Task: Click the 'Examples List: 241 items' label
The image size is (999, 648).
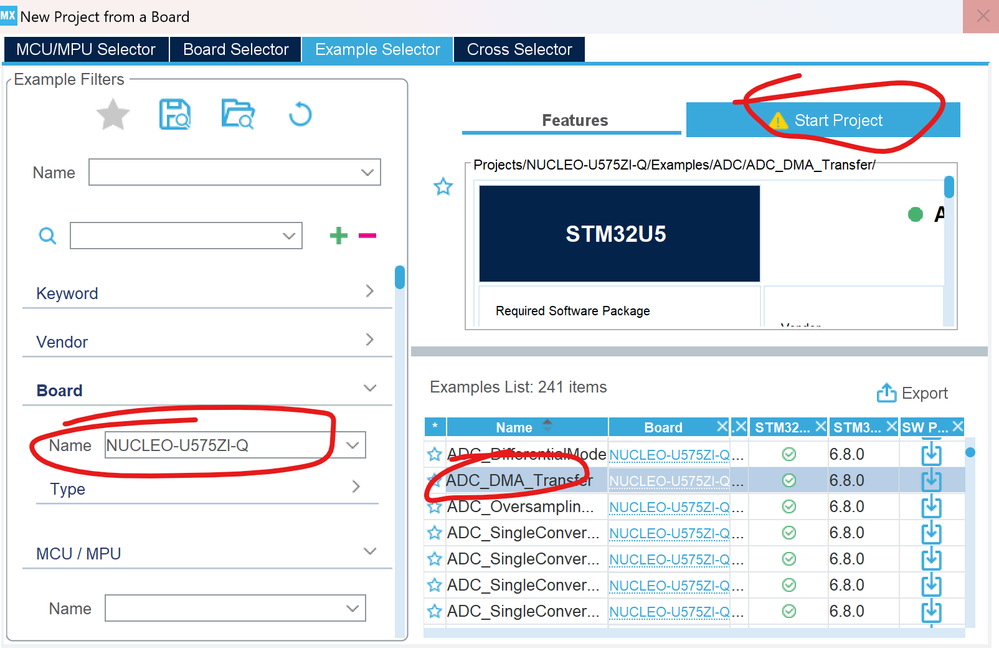Action: [x=518, y=387]
